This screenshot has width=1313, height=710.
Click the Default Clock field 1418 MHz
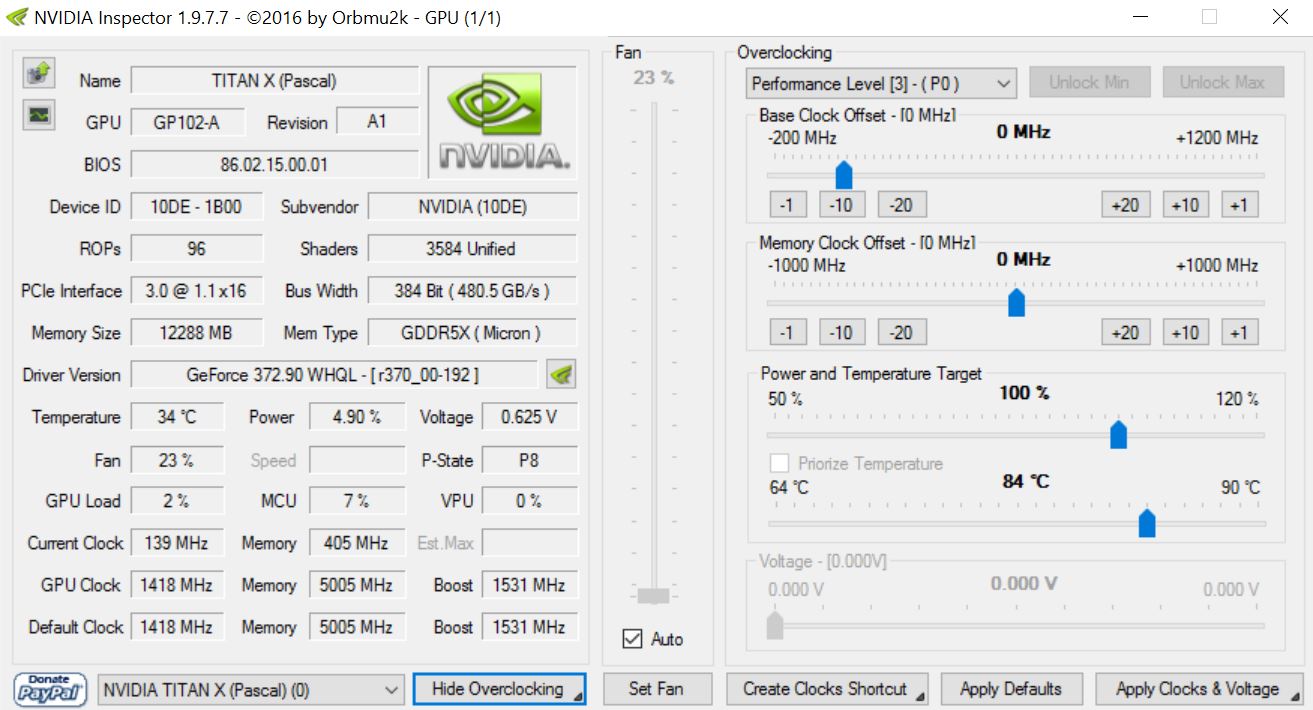point(177,626)
